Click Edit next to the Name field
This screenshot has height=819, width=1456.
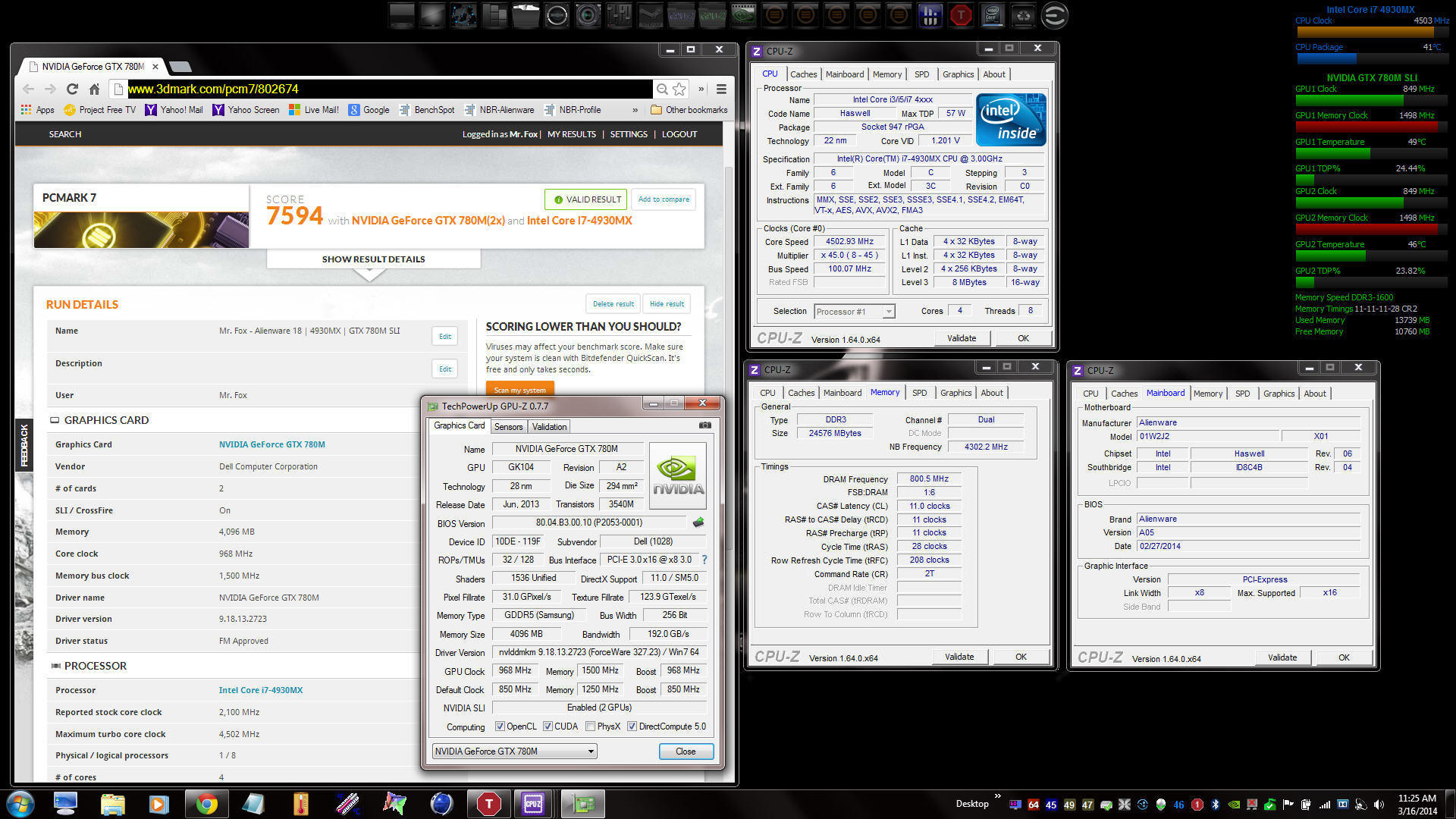pos(445,337)
